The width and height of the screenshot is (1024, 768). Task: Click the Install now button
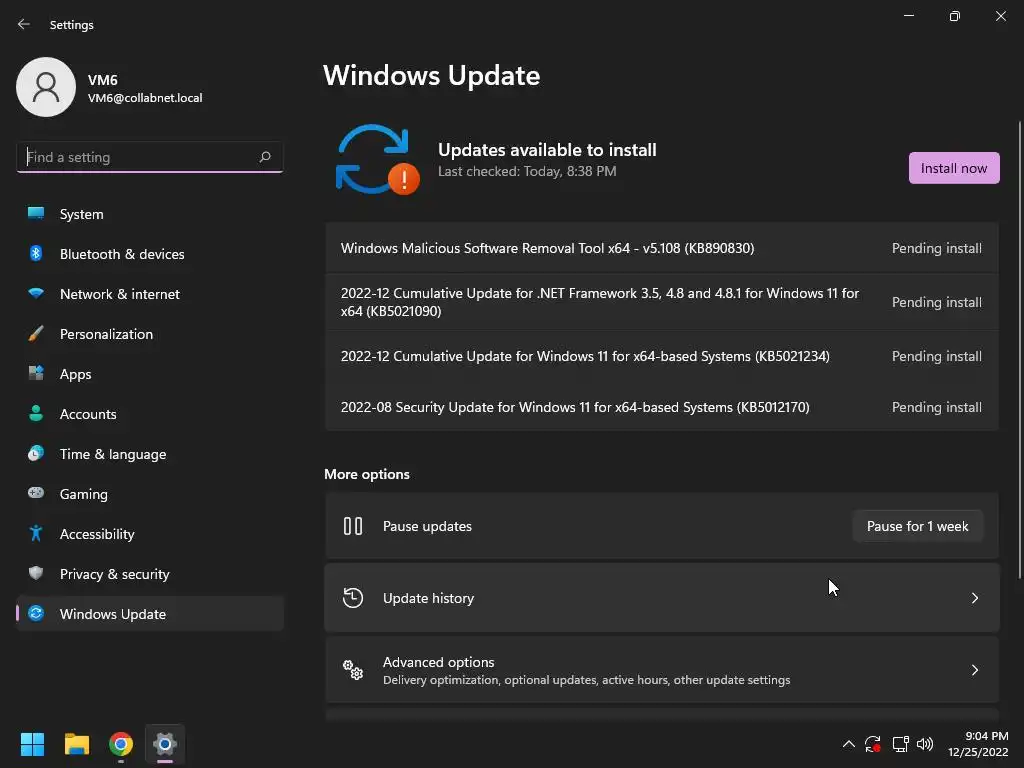pos(953,168)
